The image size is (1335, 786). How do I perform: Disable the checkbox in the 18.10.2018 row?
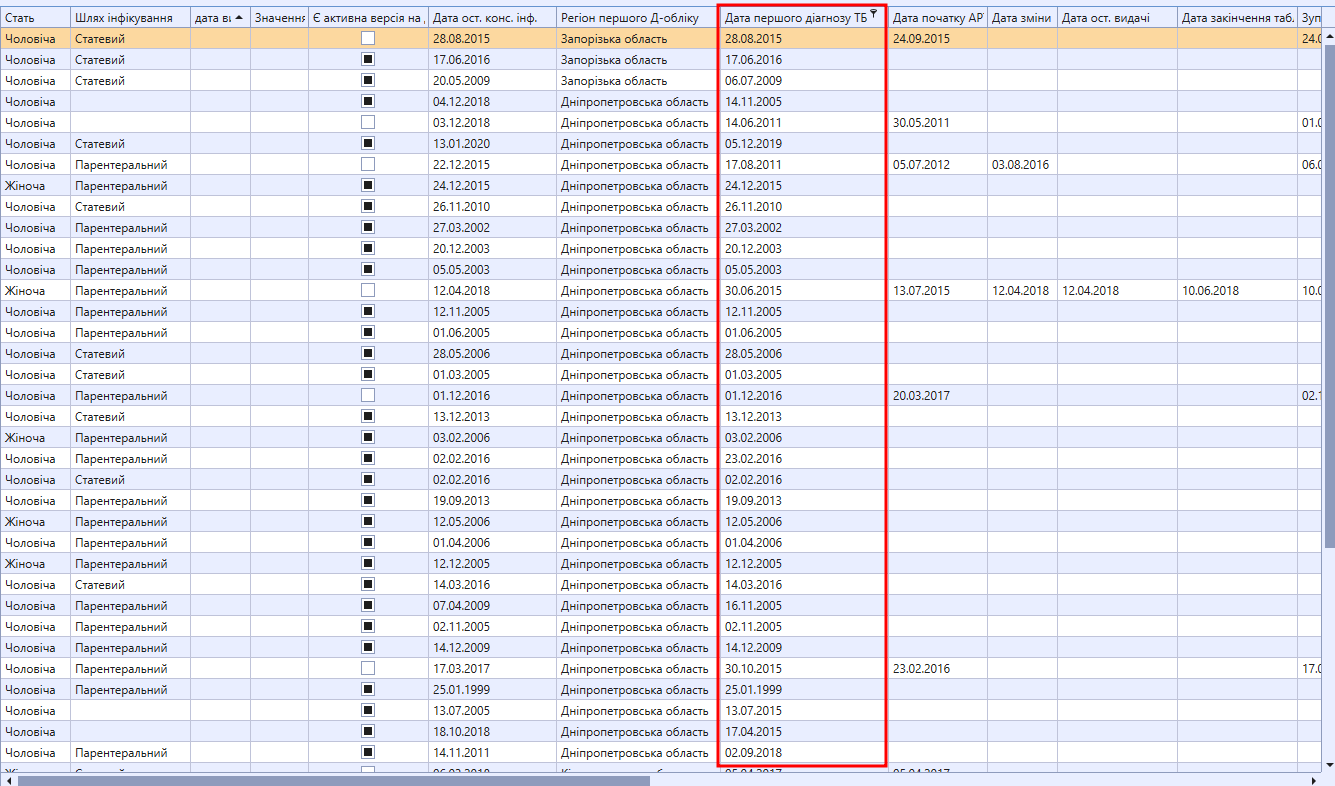368,731
